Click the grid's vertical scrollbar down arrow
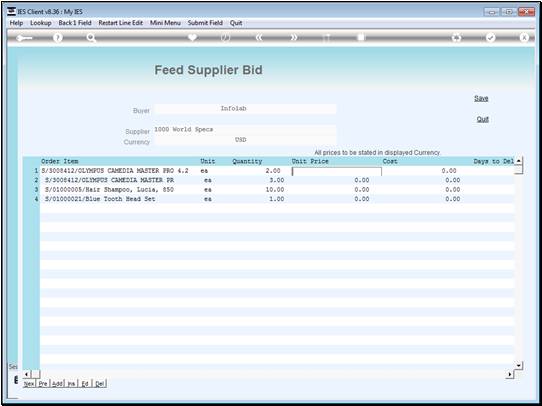 [518, 365]
